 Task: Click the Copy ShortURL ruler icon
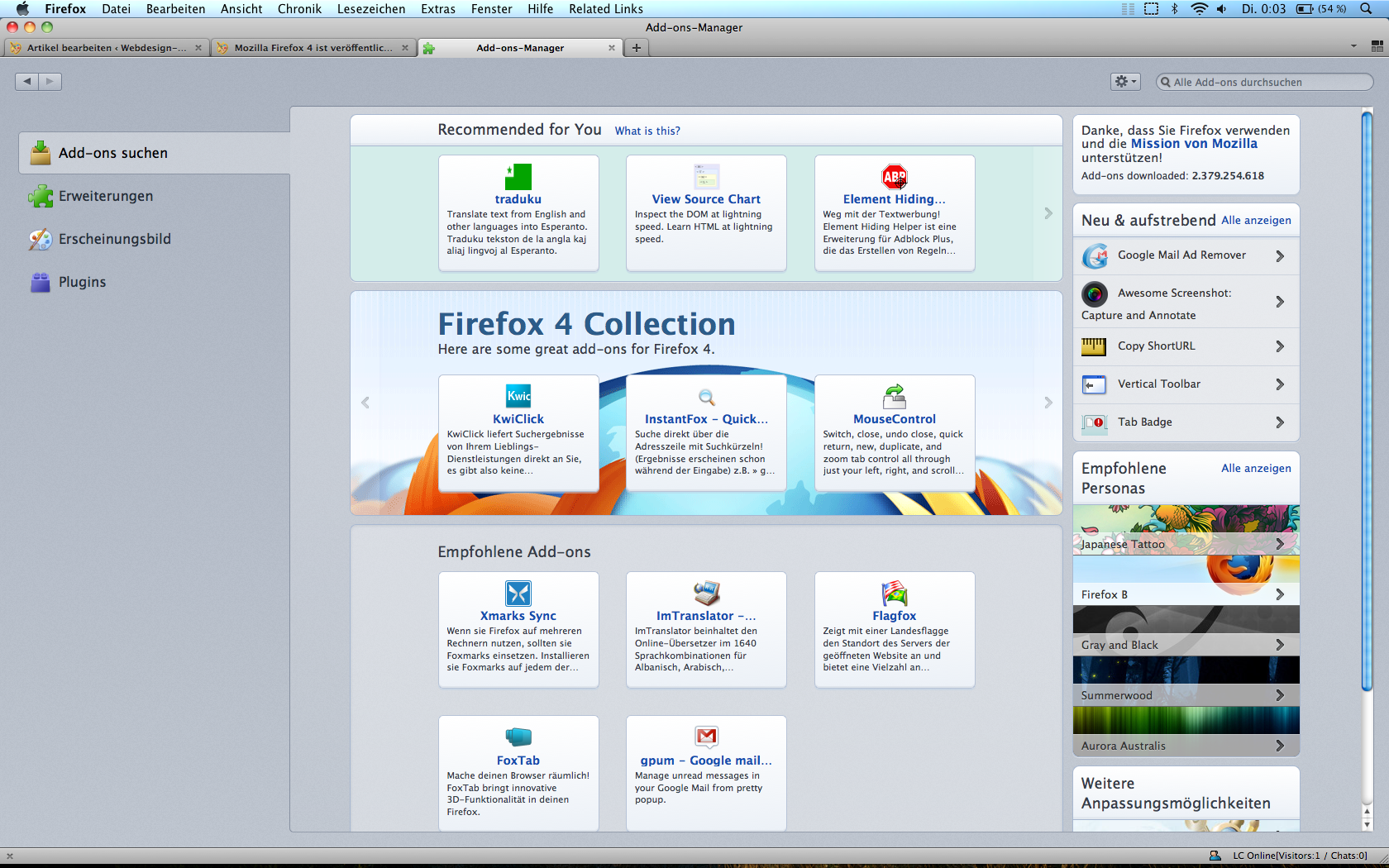tap(1095, 346)
